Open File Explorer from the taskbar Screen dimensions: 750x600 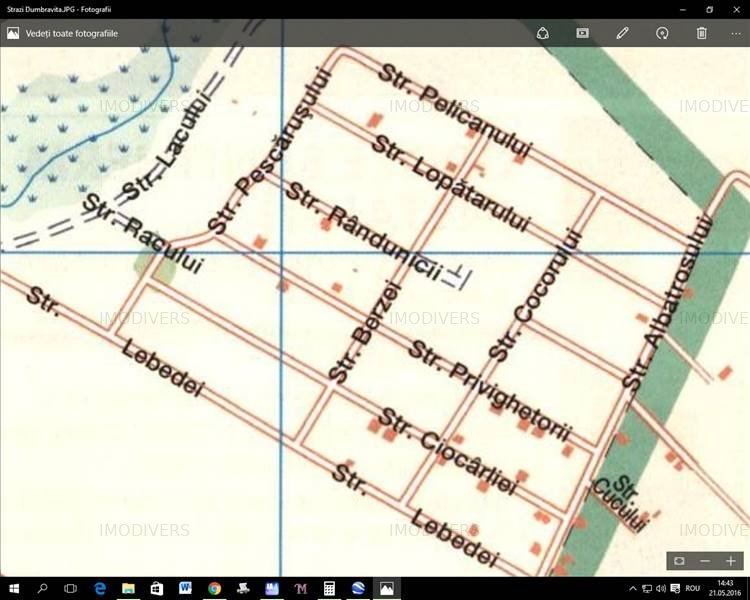[128, 589]
